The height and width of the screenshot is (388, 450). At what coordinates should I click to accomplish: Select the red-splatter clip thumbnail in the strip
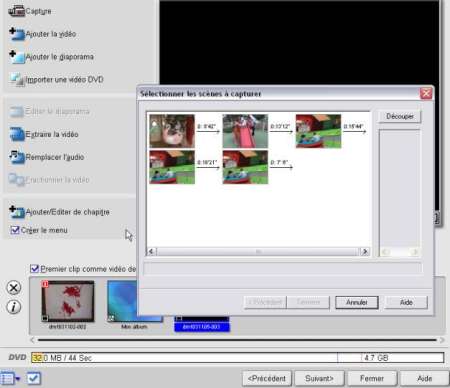(68, 301)
